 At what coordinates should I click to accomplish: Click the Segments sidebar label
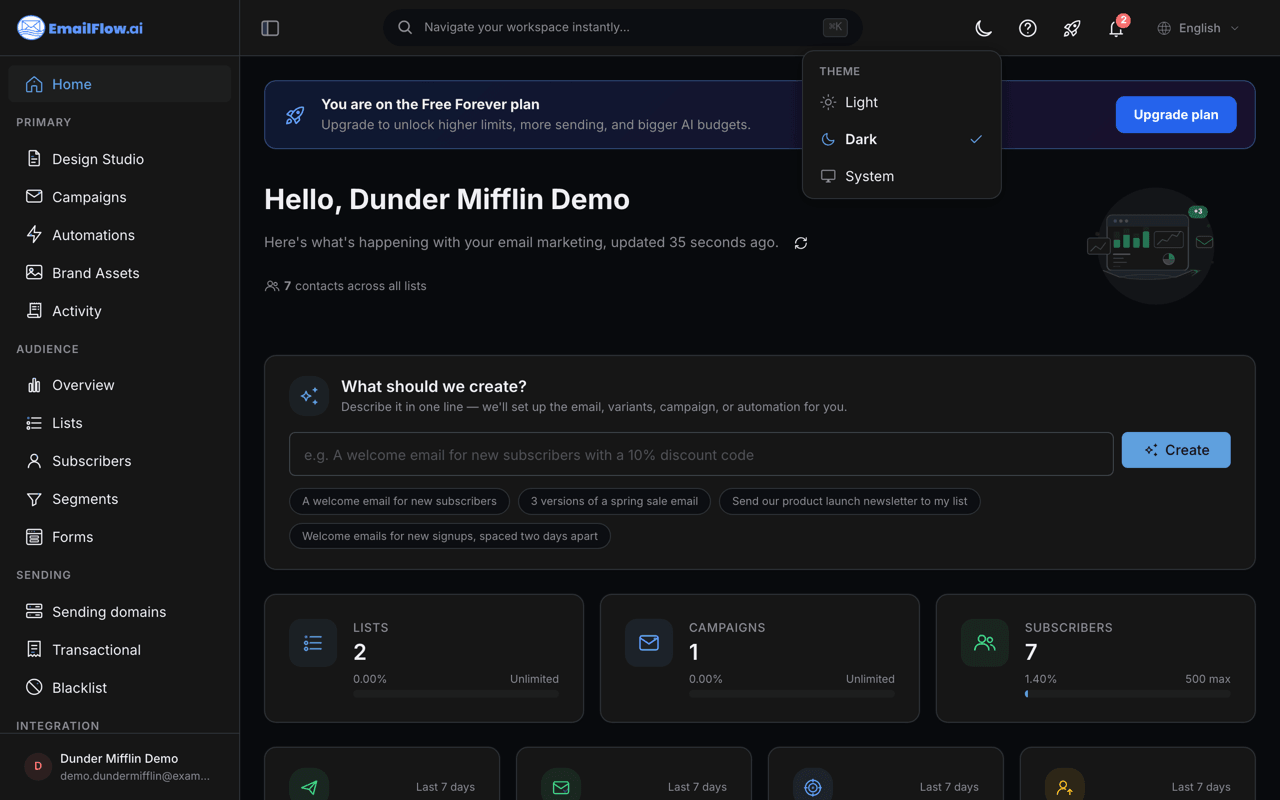point(85,499)
